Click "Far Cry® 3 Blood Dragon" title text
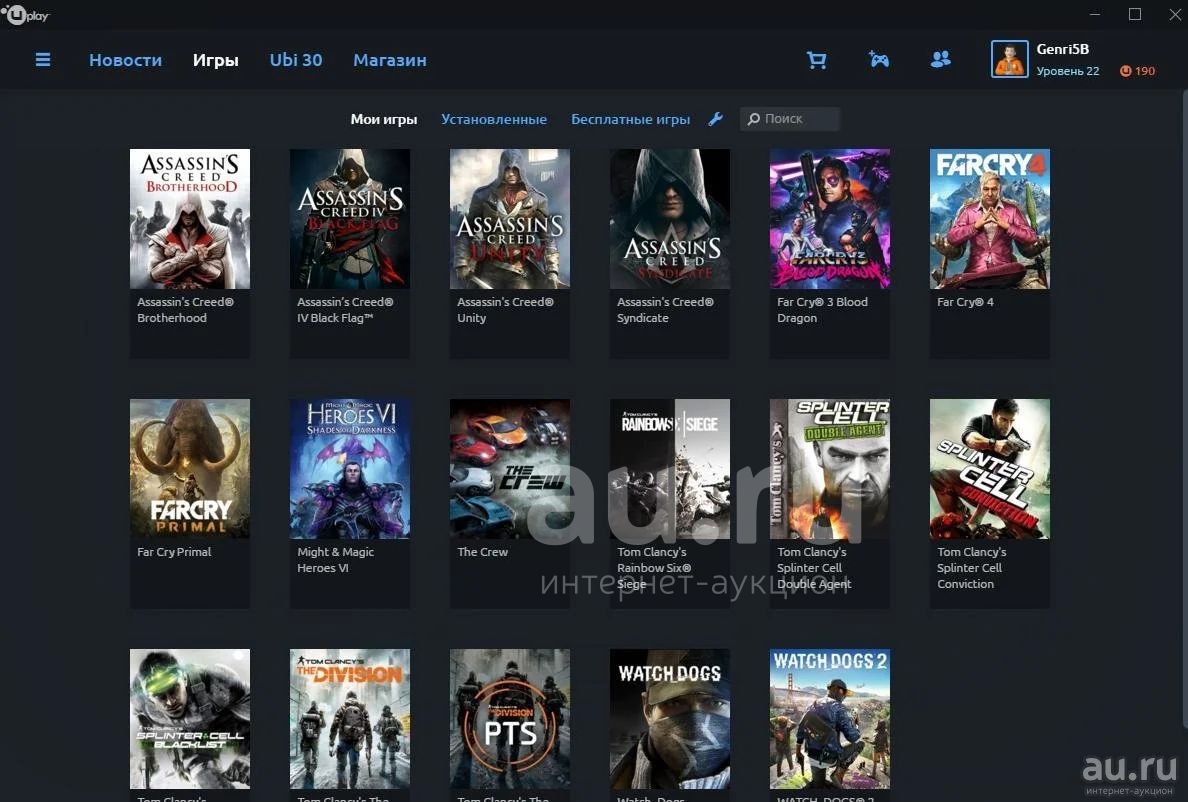Image resolution: width=1188 pixels, height=802 pixels. (x=822, y=310)
